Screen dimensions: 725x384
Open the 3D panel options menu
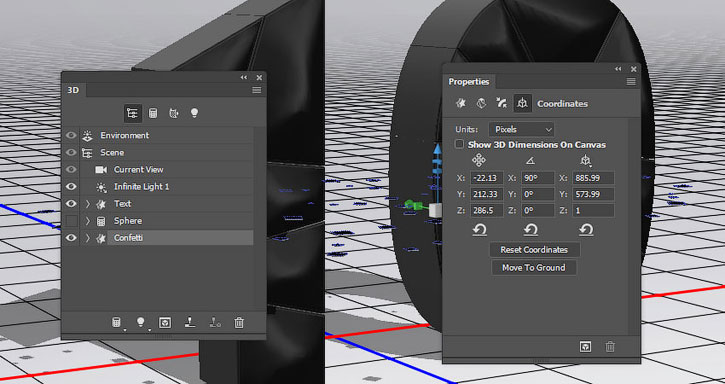click(257, 90)
